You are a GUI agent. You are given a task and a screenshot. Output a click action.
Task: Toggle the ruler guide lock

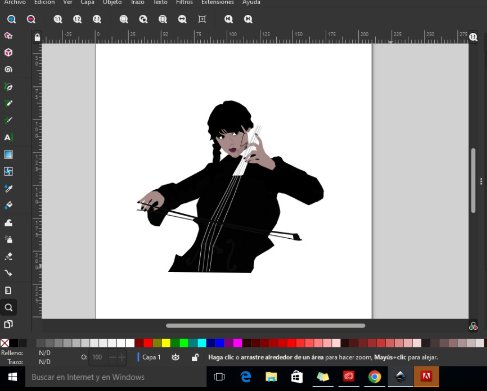coord(37,37)
